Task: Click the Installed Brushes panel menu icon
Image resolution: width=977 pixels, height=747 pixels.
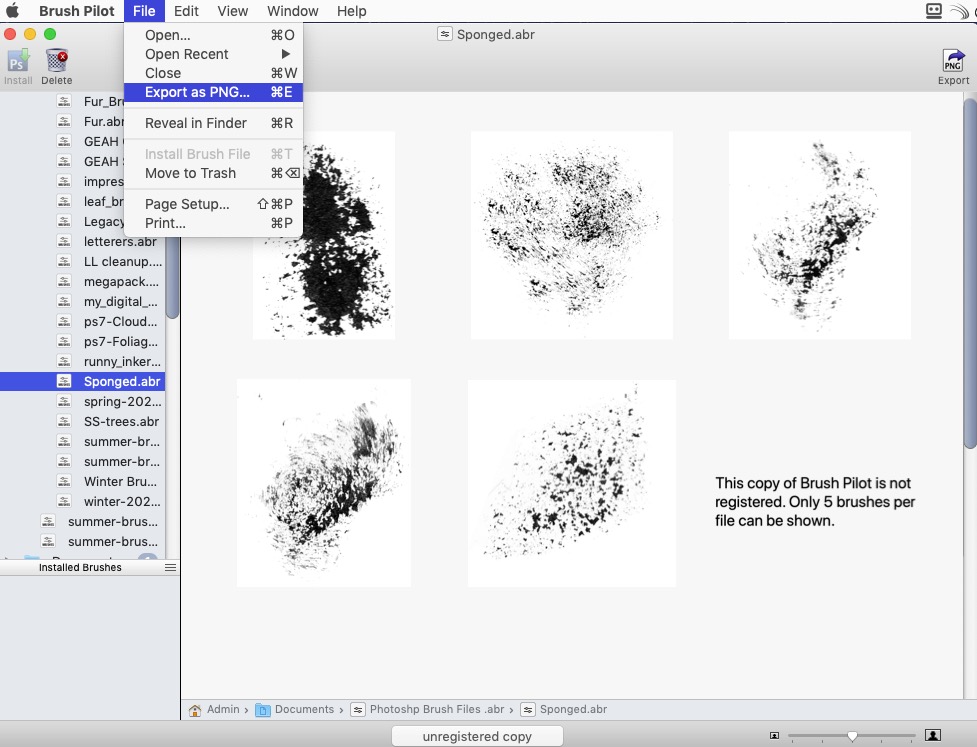Action: coord(170,567)
